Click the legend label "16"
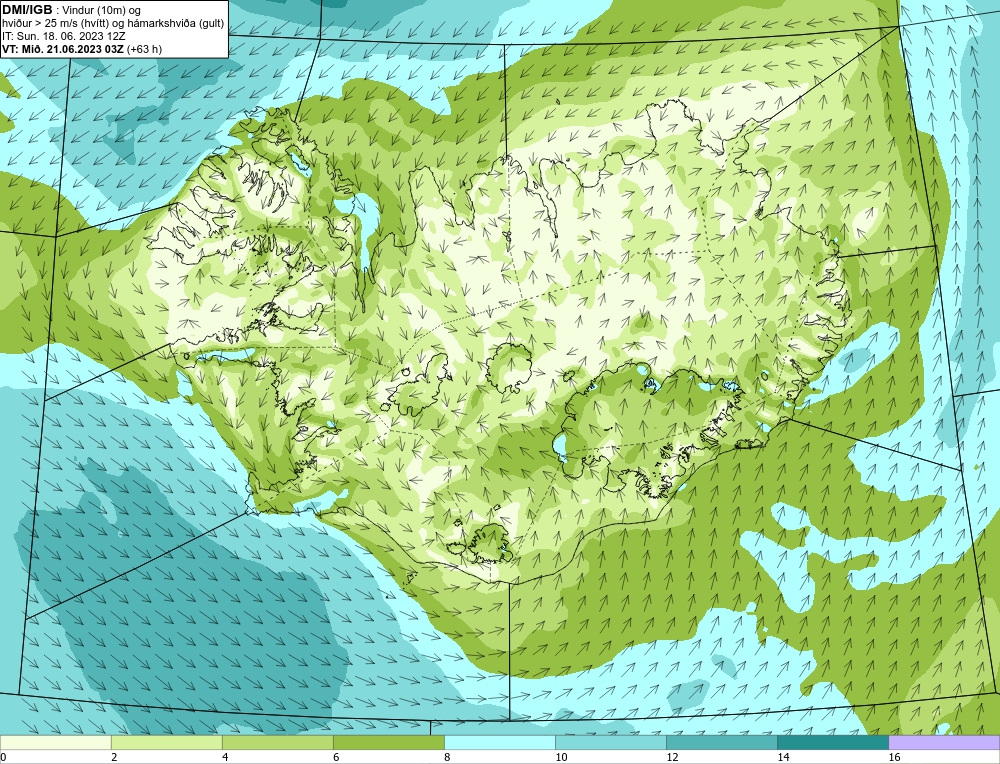This screenshot has width=1000, height=764. click(x=894, y=757)
